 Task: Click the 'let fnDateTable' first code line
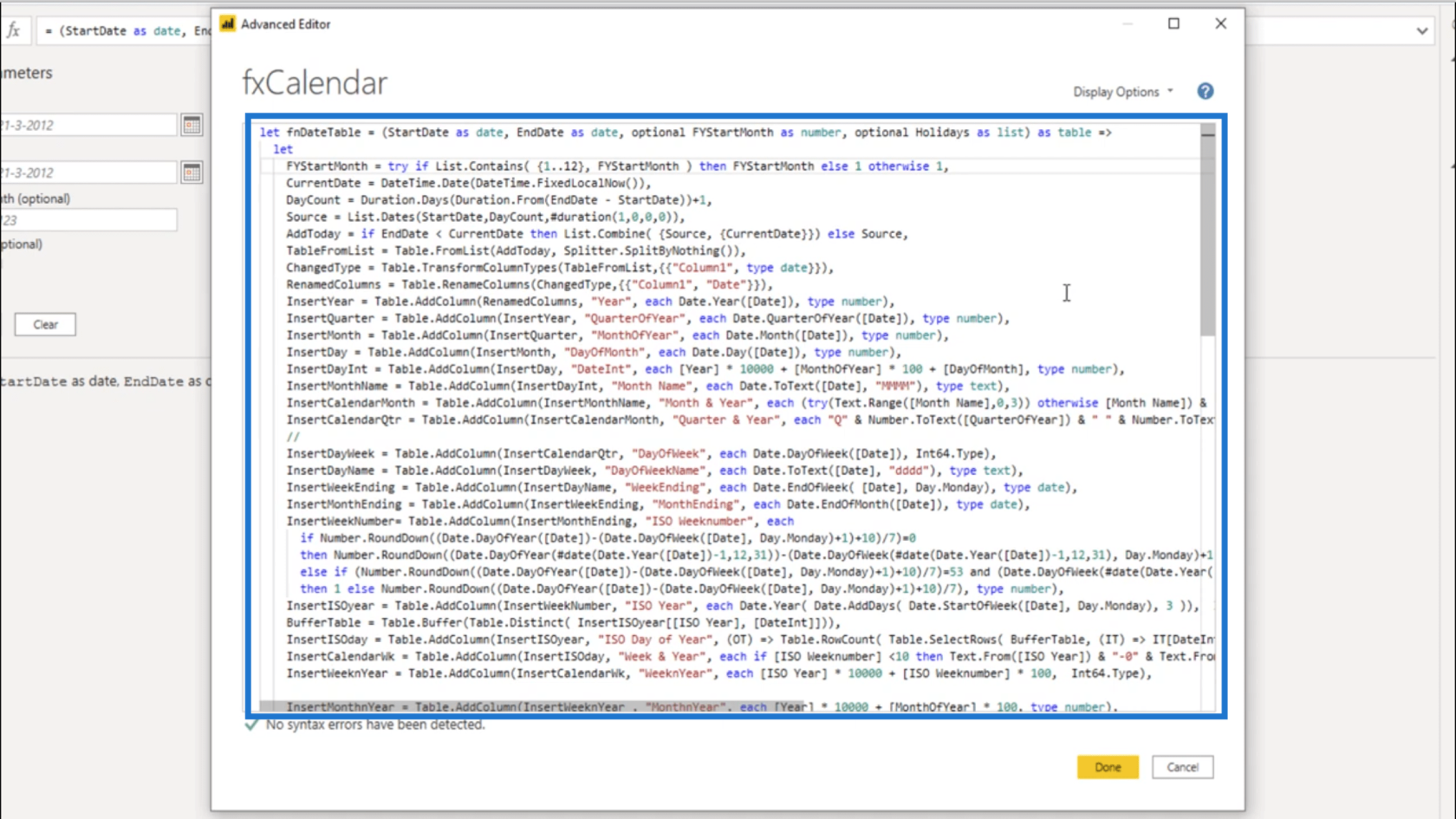[x=686, y=133]
